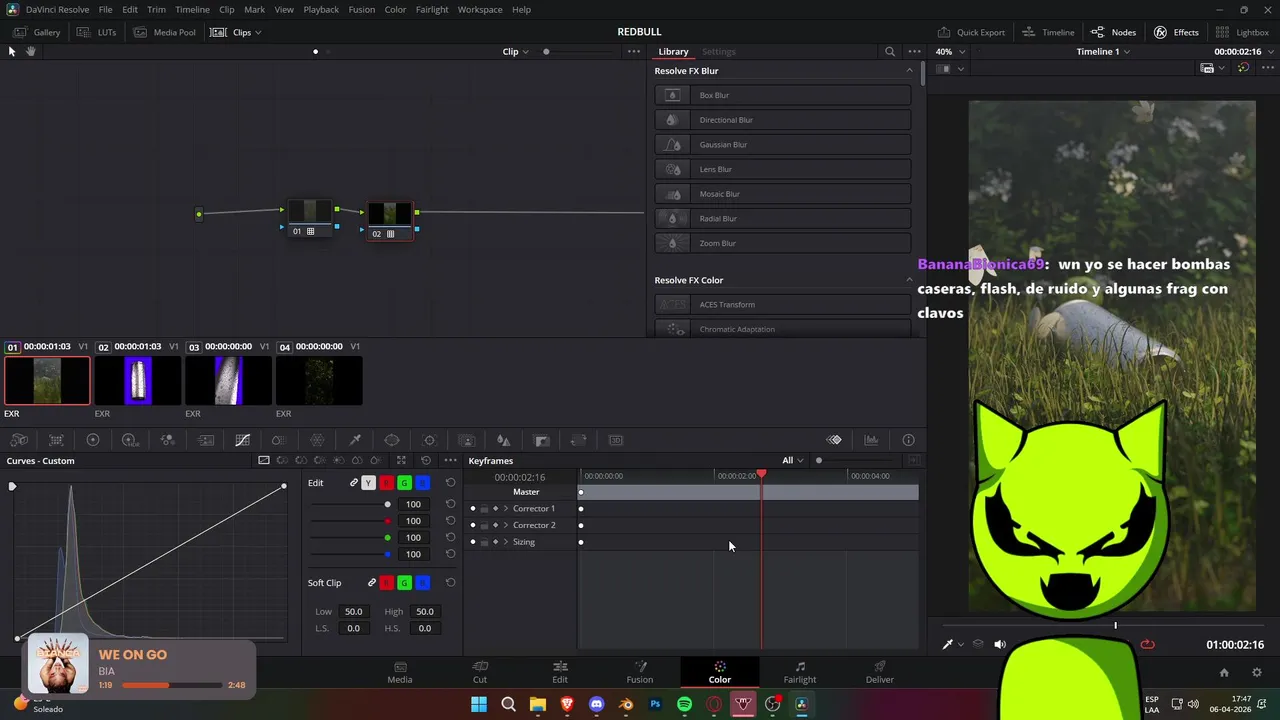The image size is (1280, 720).
Task: Open the Tracker palette
Action: pyautogui.click(x=429, y=440)
